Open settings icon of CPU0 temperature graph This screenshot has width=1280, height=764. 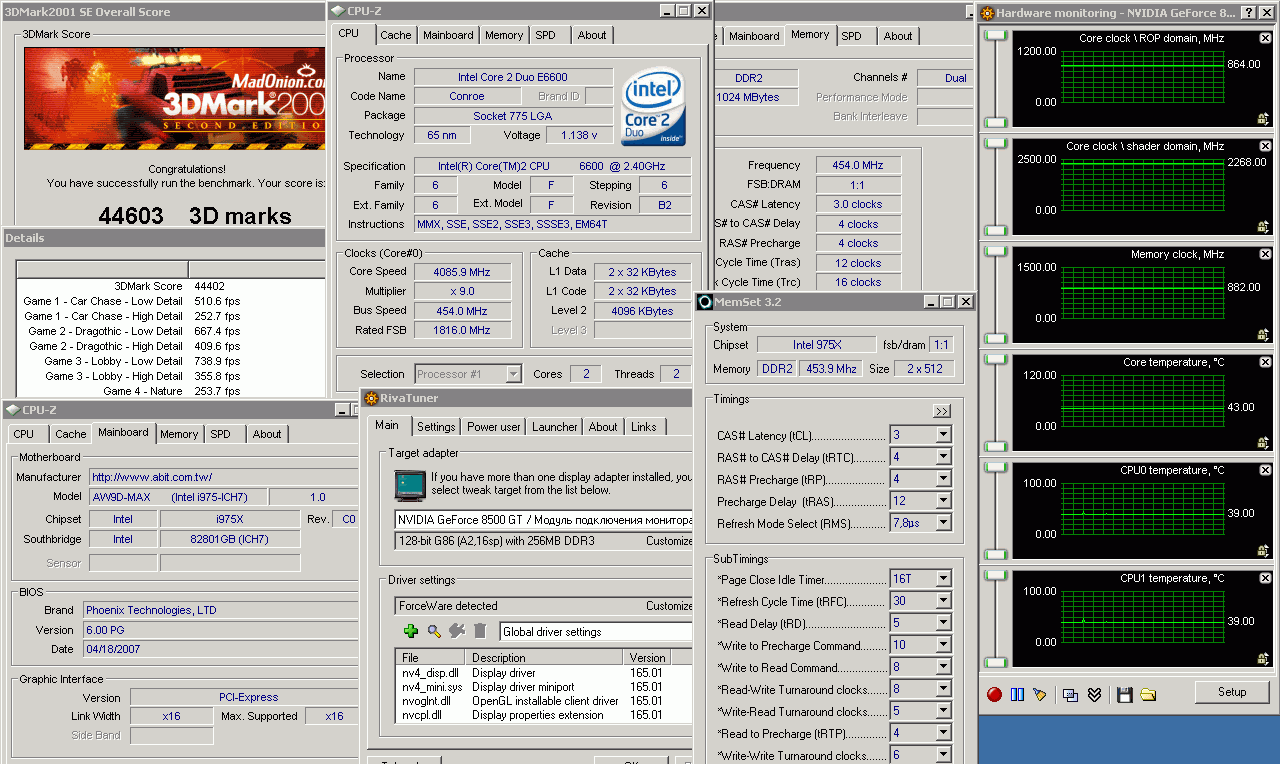[1264, 551]
